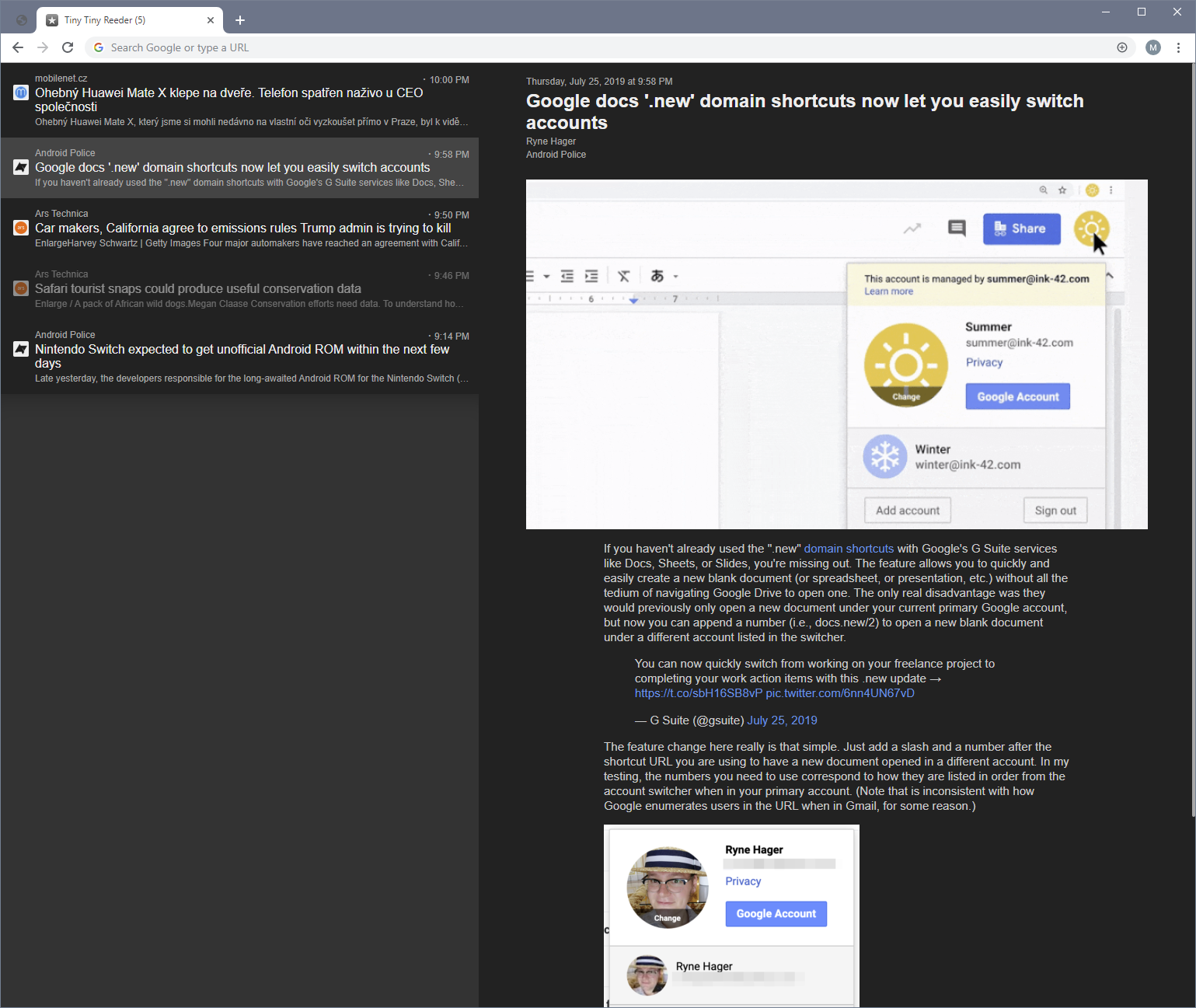Follow the 'domain shortcuts' link
Image resolution: width=1196 pixels, height=1008 pixels.
pos(849,549)
